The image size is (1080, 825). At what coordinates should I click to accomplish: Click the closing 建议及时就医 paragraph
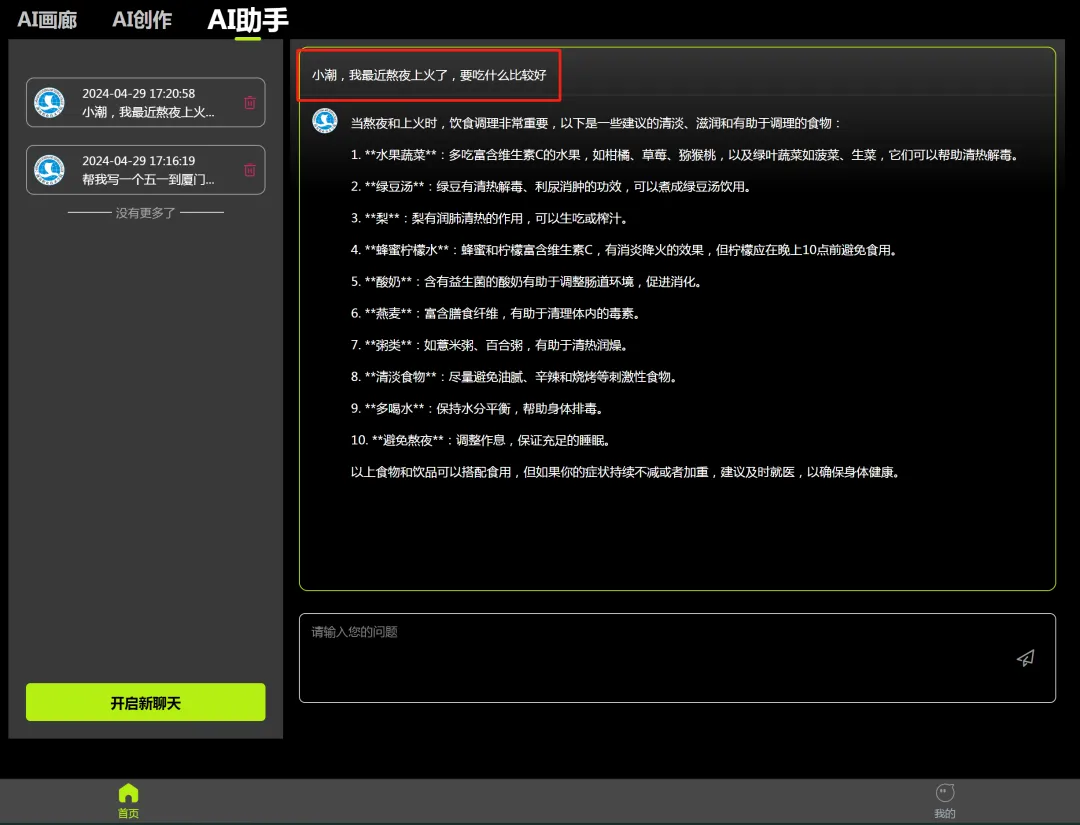[x=625, y=472]
